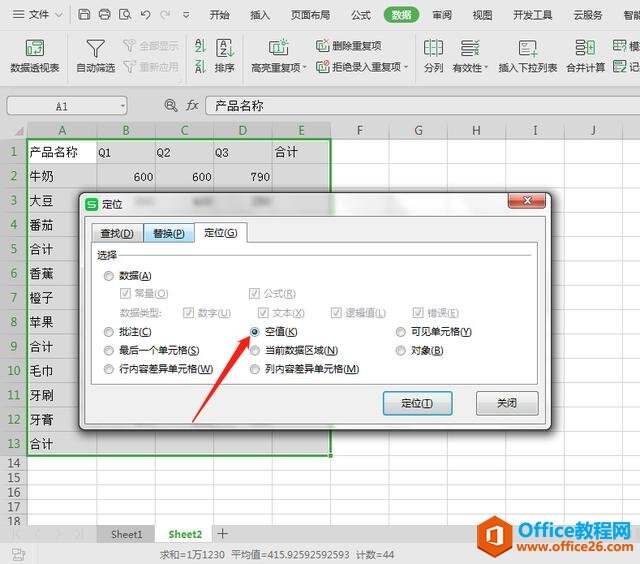Switch to the Sheet2 tab

click(185, 534)
